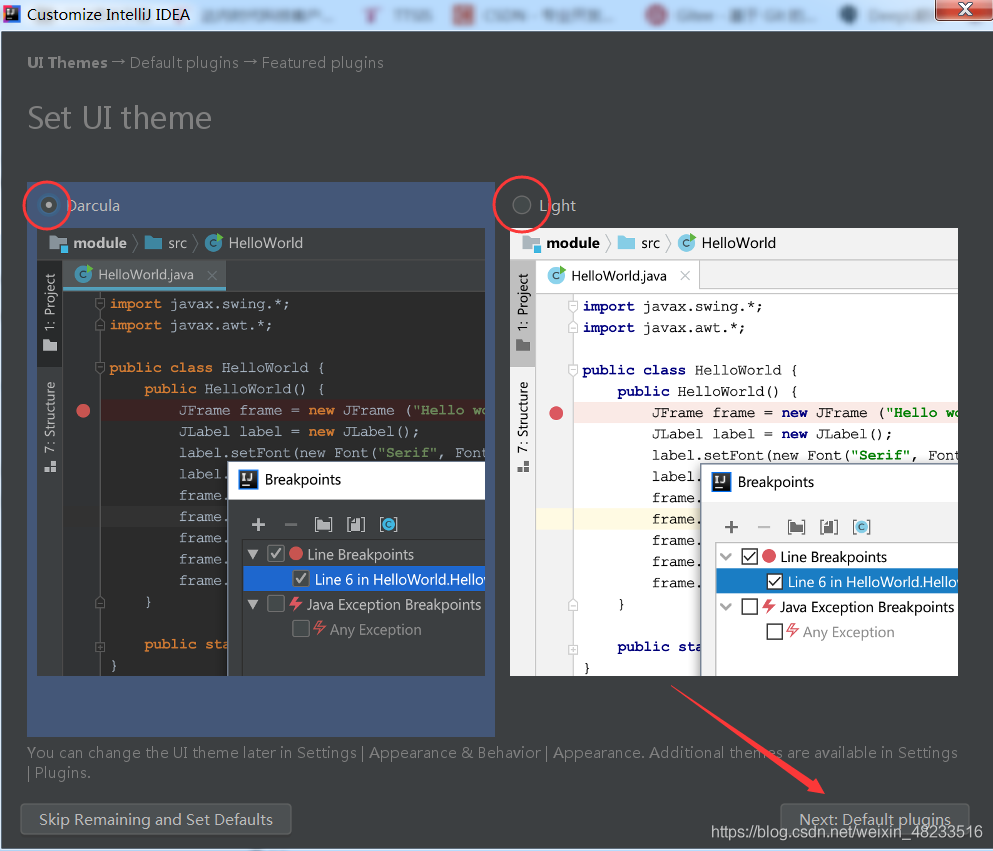Click the IntelliJ IDEA icon in window title bar
Screen dimensions: 993x851
click(x=11, y=14)
